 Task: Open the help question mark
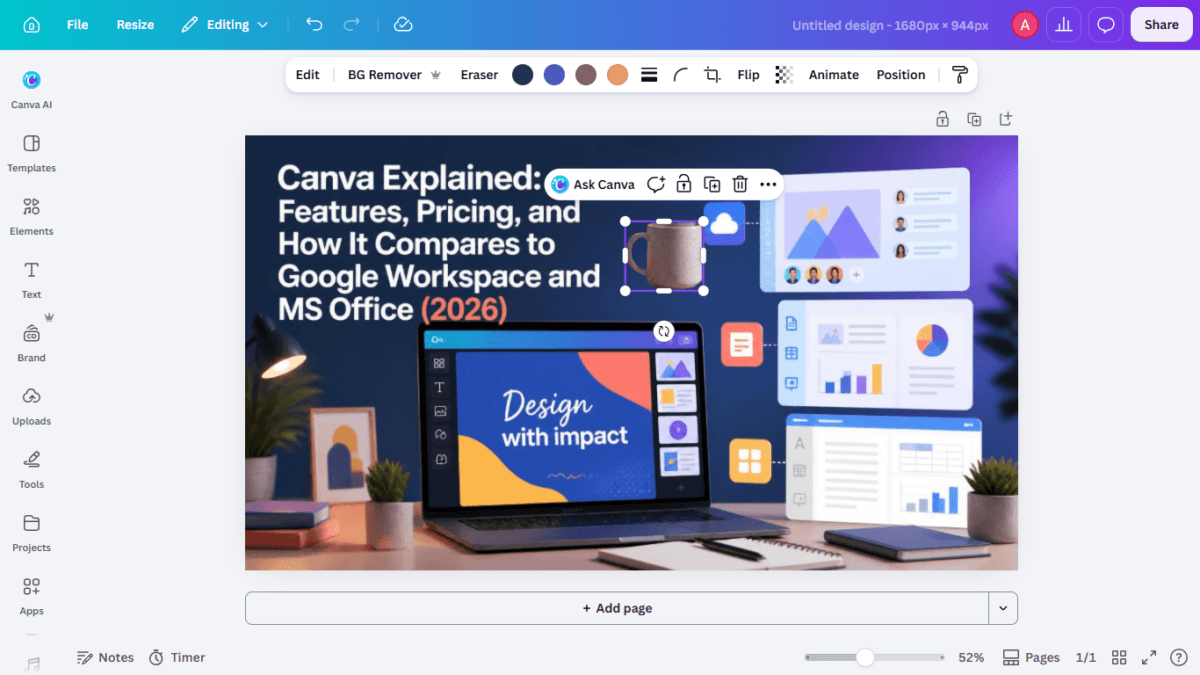click(1179, 657)
